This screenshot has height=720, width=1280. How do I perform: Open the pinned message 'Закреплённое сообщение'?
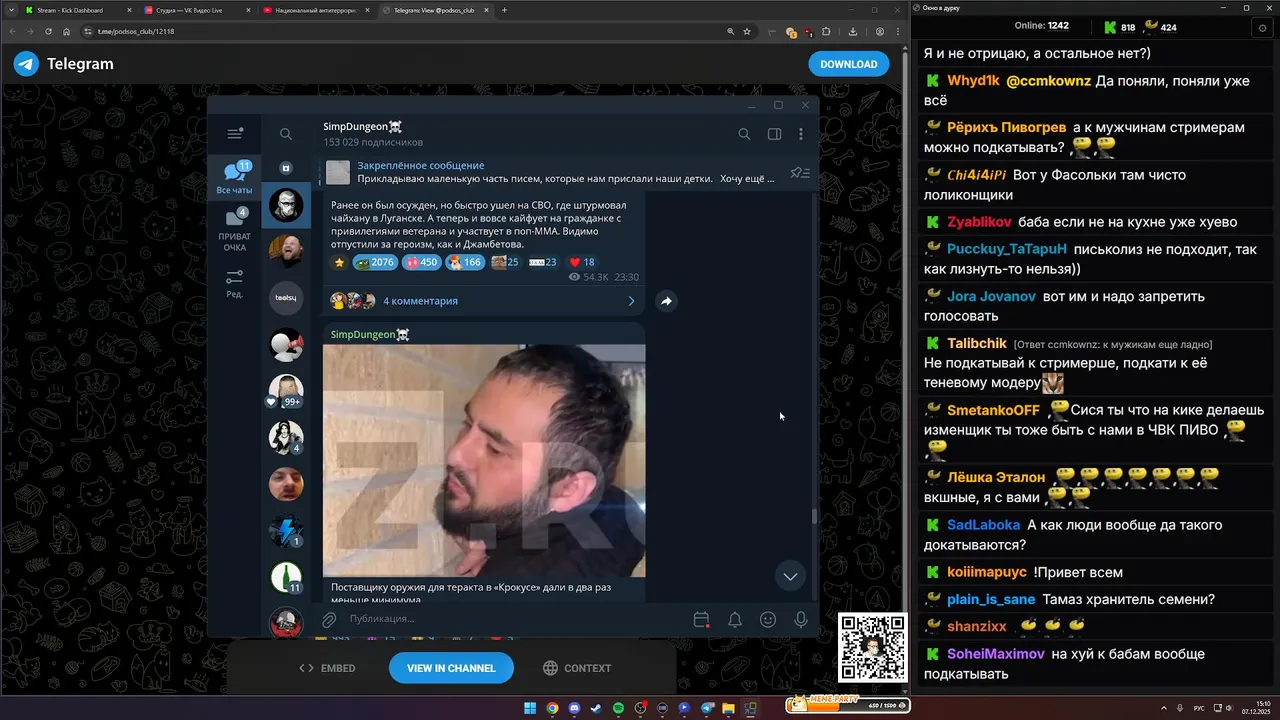pyautogui.click(x=550, y=172)
